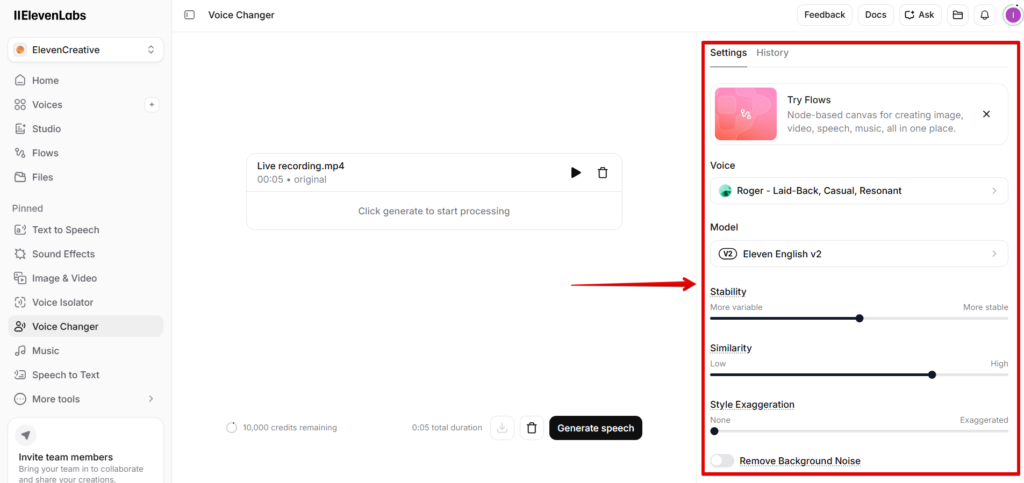
Task: Click the Music note icon
Action: point(20,351)
